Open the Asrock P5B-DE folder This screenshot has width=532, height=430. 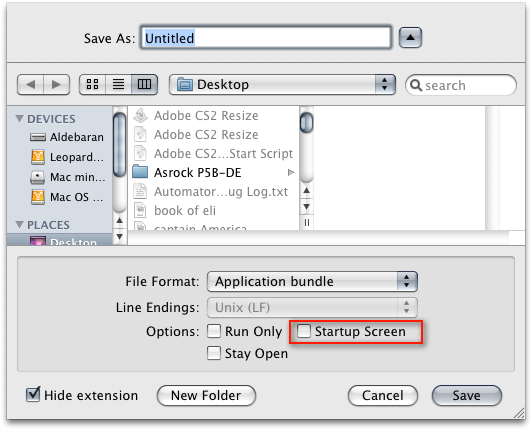213,173
